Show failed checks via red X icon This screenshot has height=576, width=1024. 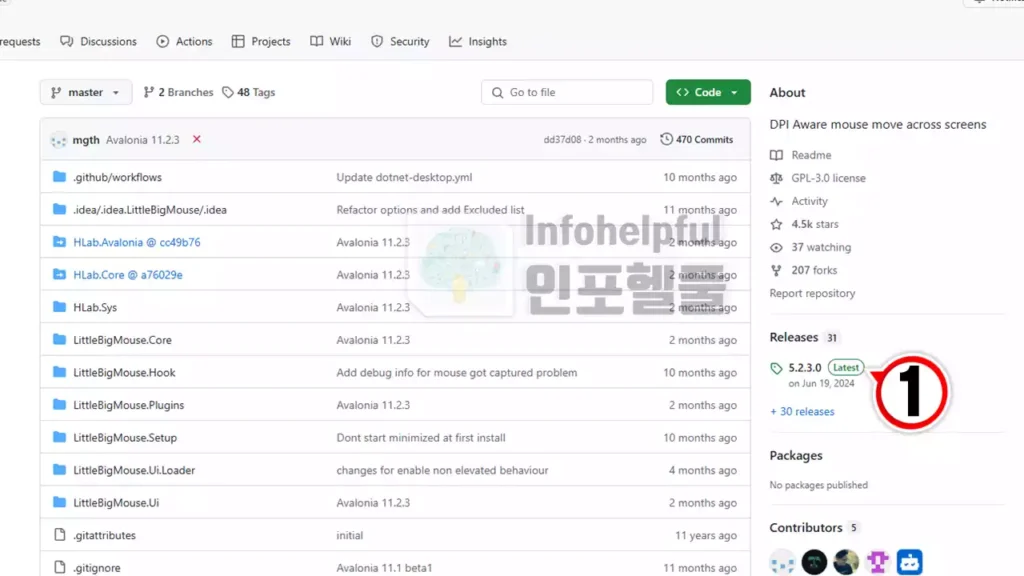[197, 139]
